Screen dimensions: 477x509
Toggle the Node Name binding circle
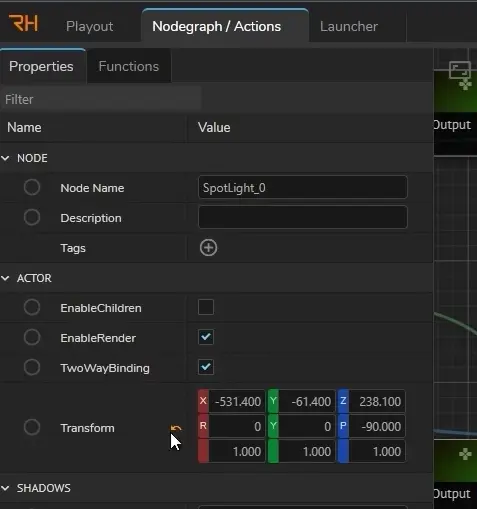[x=32, y=187]
